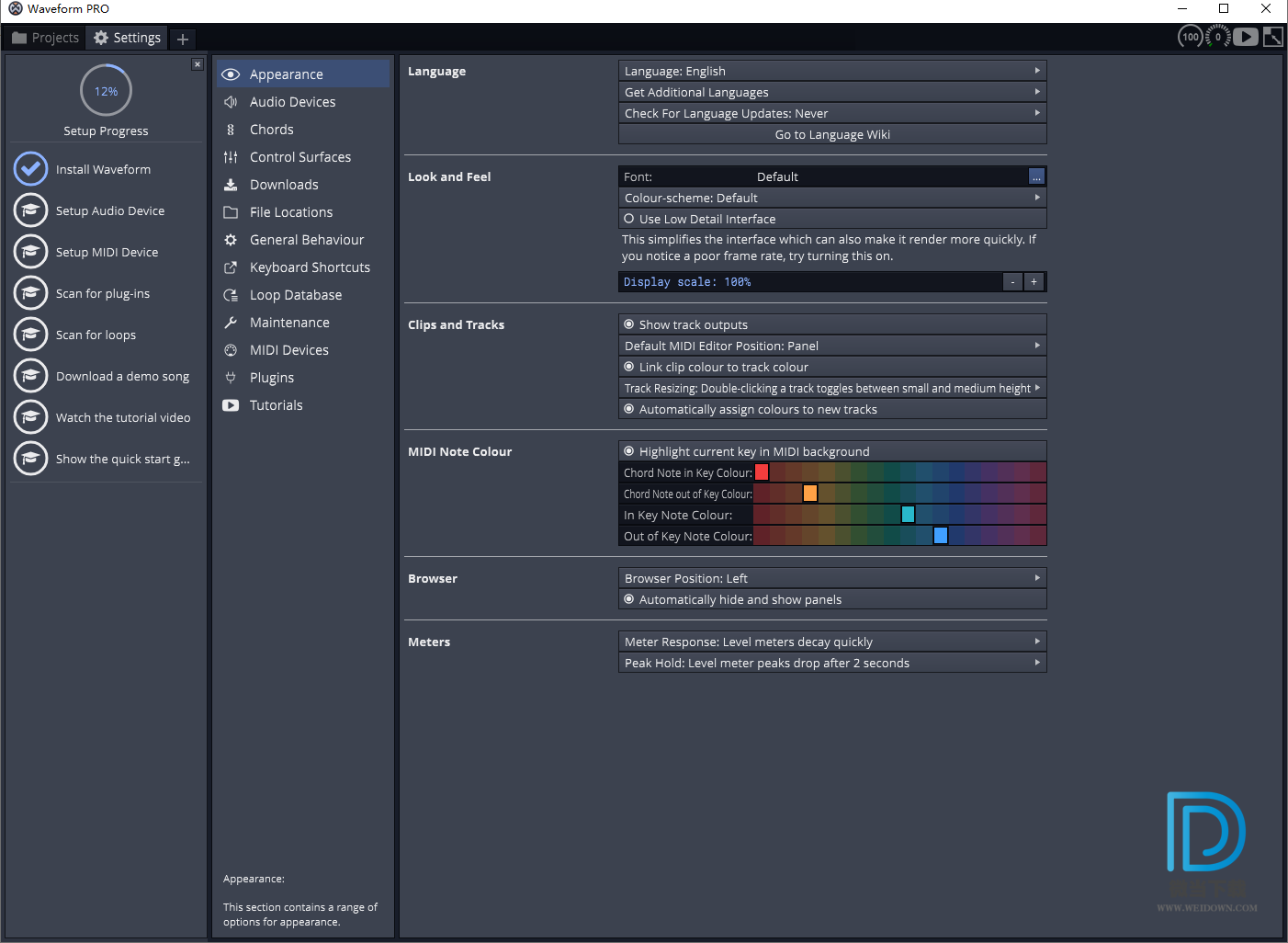The image size is (1288, 943).
Task: Open Default MIDI Editor Position dropdown
Action: [x=832, y=346]
